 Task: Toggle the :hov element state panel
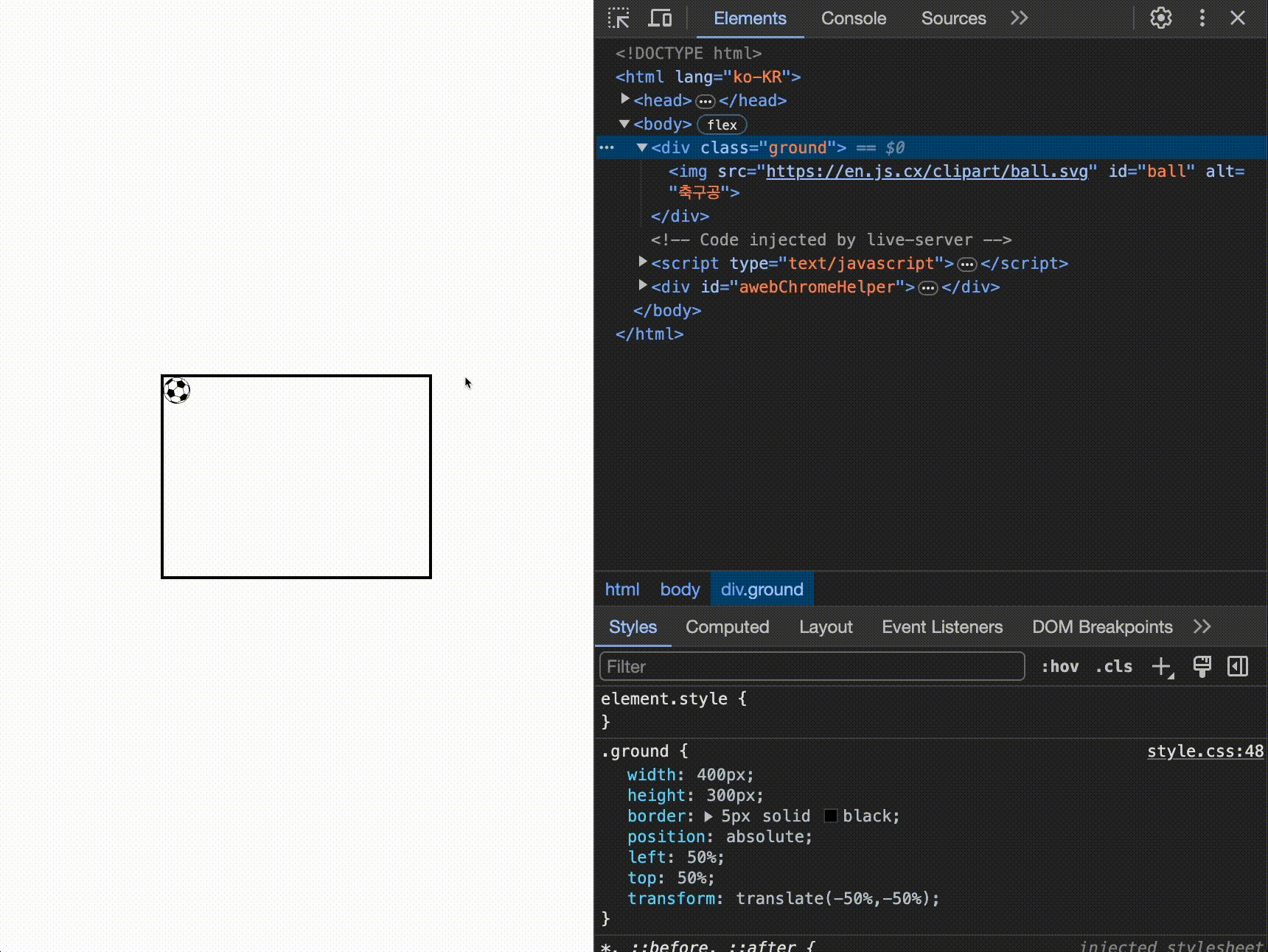pos(1059,667)
